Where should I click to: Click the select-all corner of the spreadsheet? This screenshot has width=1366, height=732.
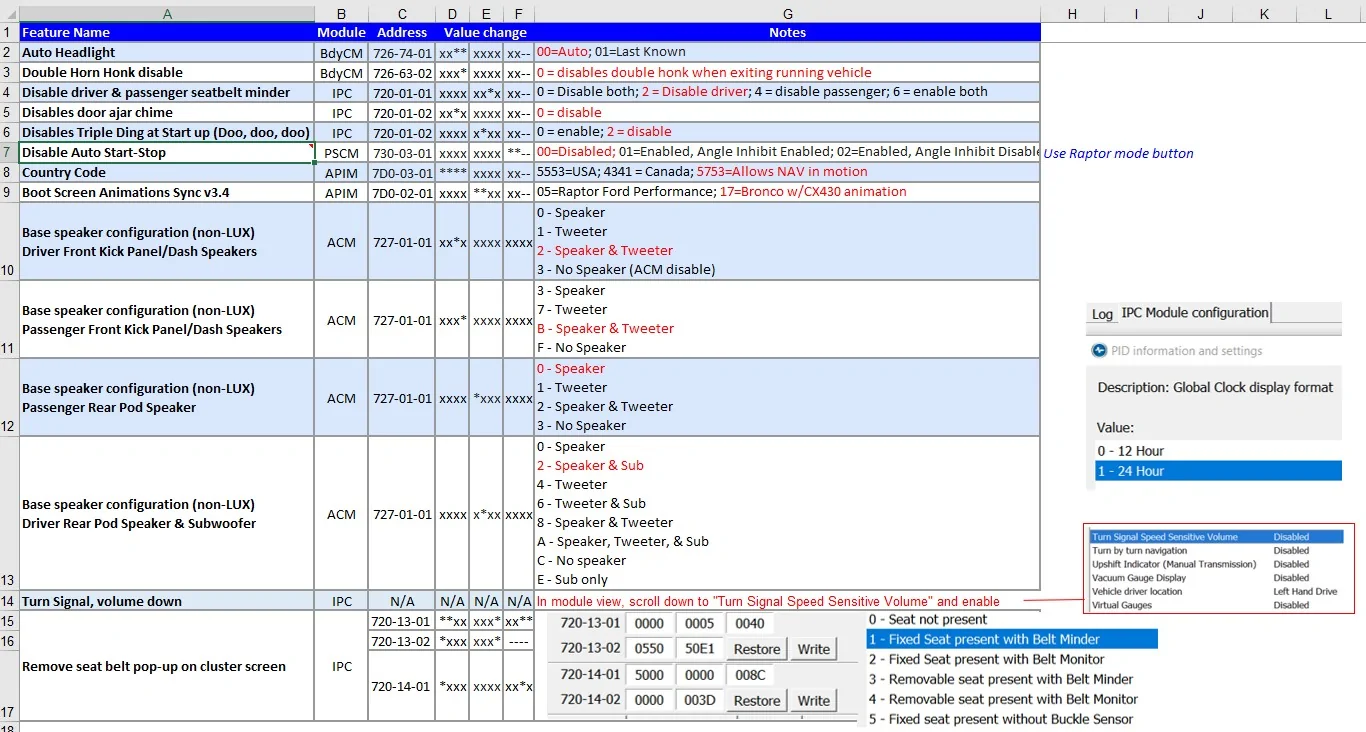point(9,14)
